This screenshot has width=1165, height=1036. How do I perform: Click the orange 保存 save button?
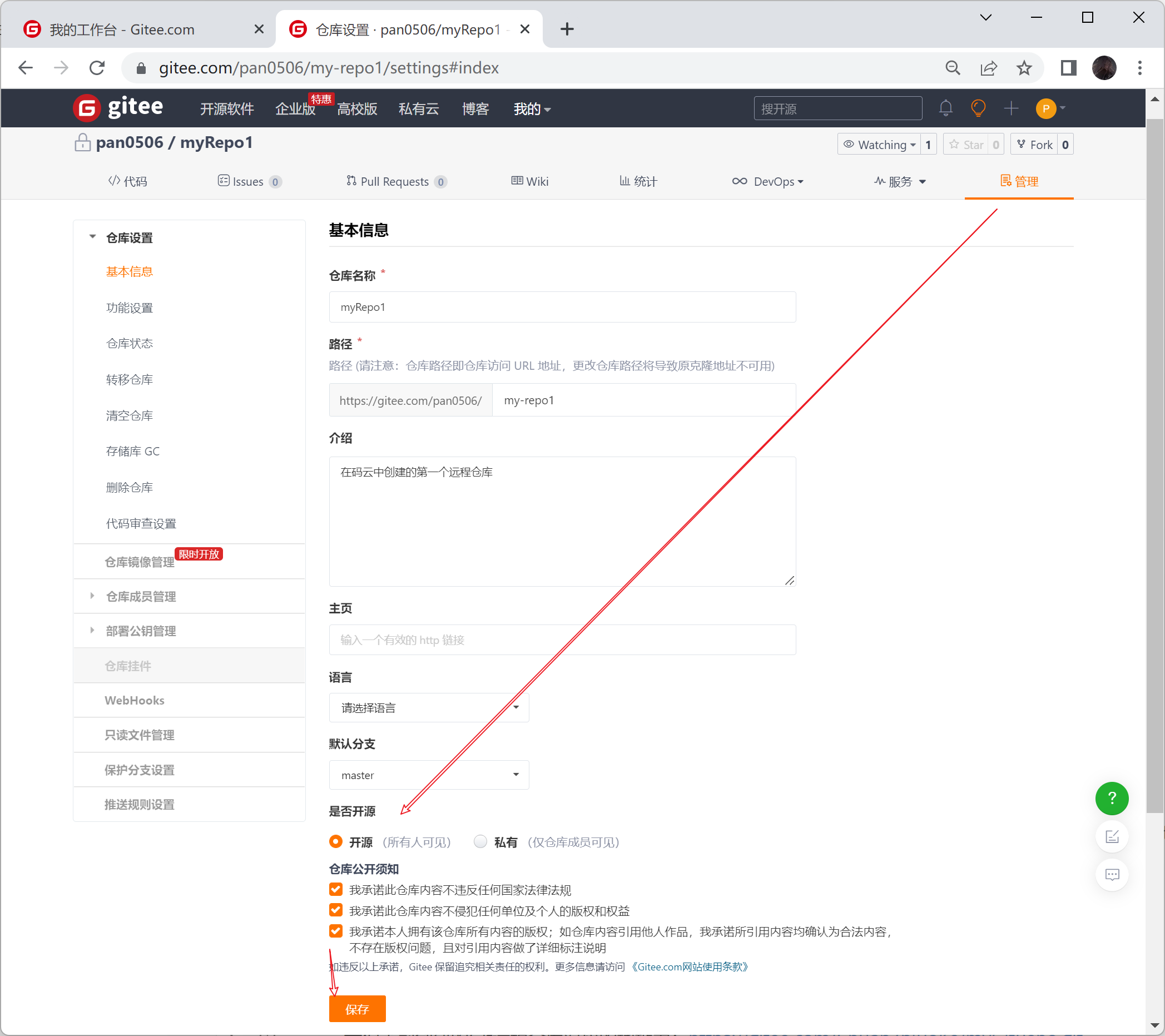357,1009
